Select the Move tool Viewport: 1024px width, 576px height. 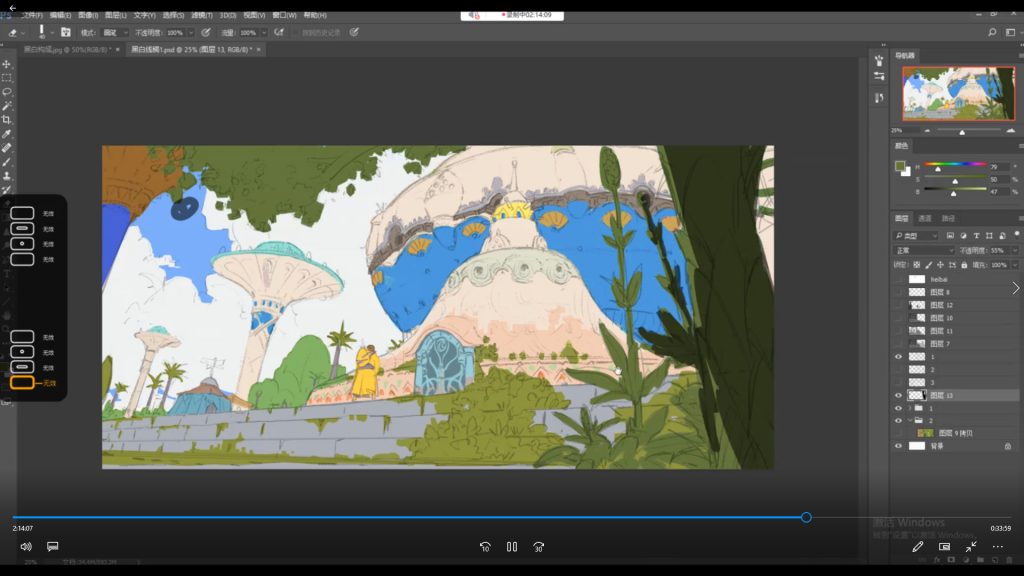point(7,63)
